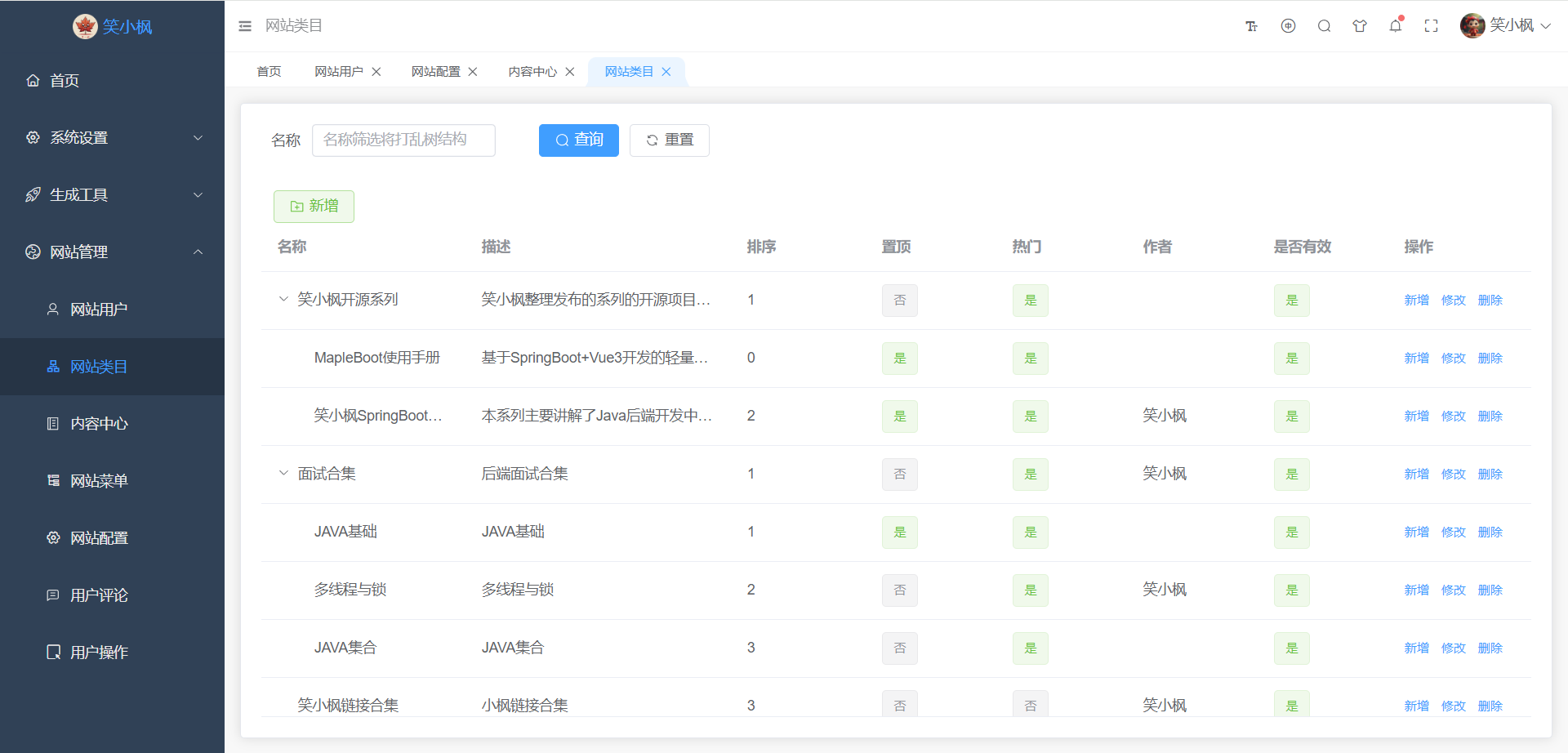
Task: Open the search magnifier icon in header
Action: pos(1324,26)
